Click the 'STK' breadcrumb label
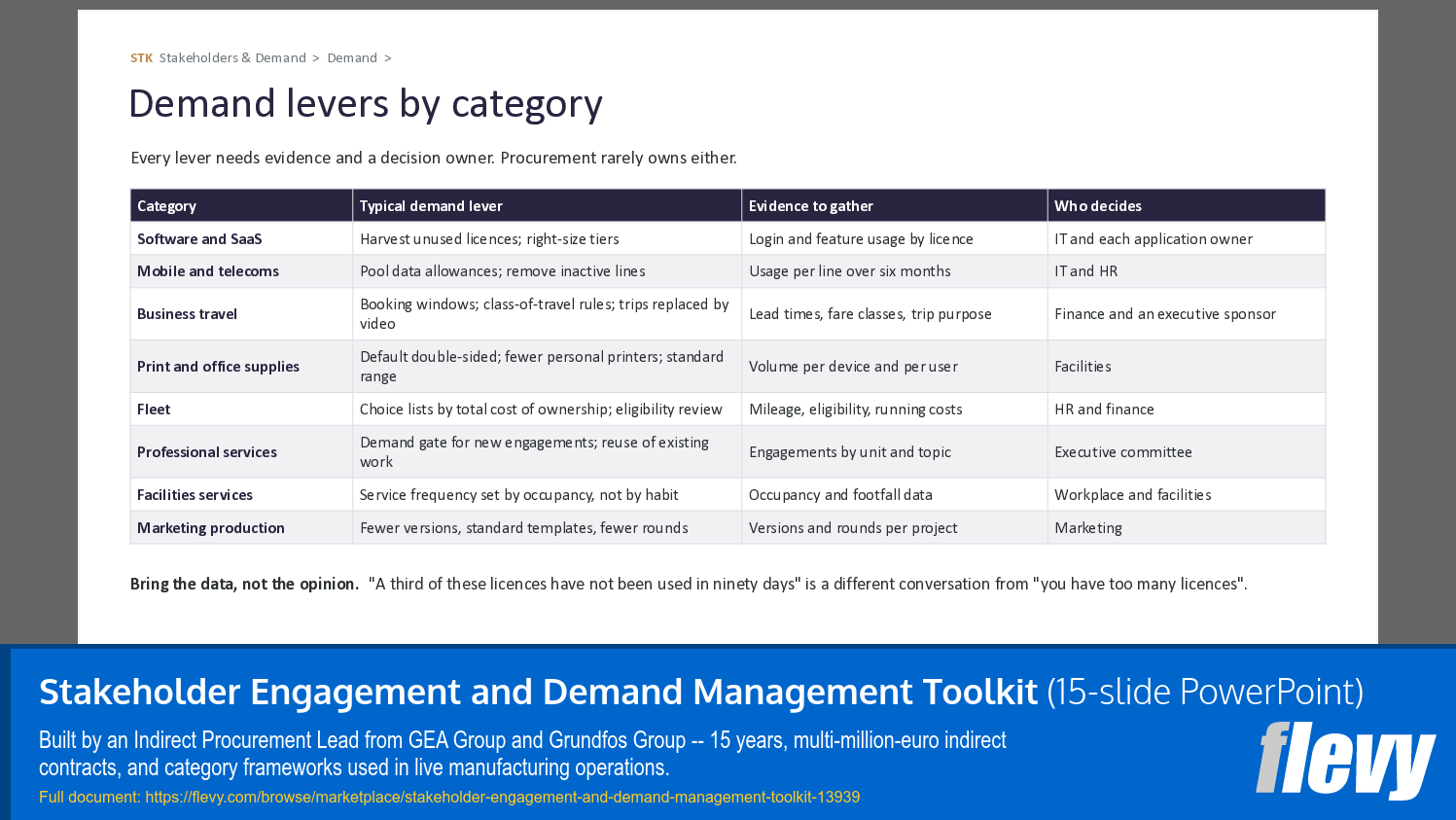The image size is (1456, 820). pos(142,58)
